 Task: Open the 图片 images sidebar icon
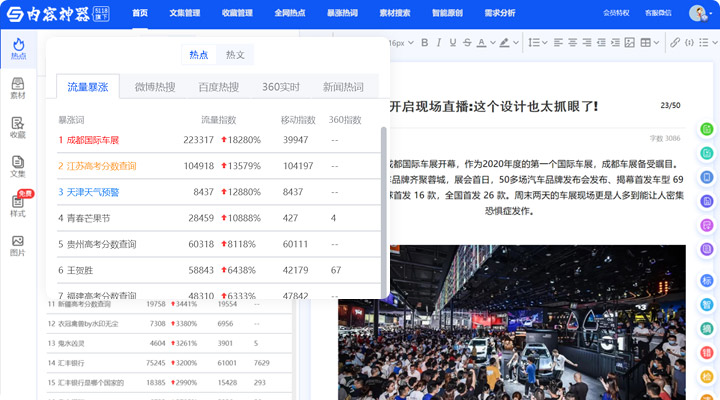18,245
